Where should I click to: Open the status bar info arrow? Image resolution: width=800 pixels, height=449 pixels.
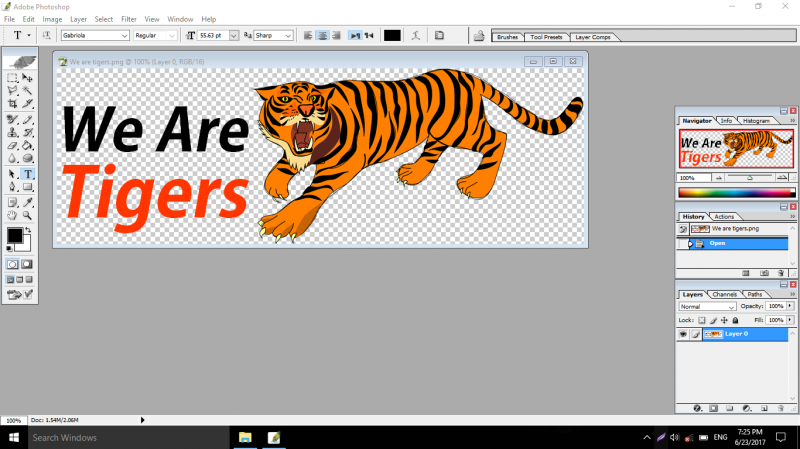[142, 420]
